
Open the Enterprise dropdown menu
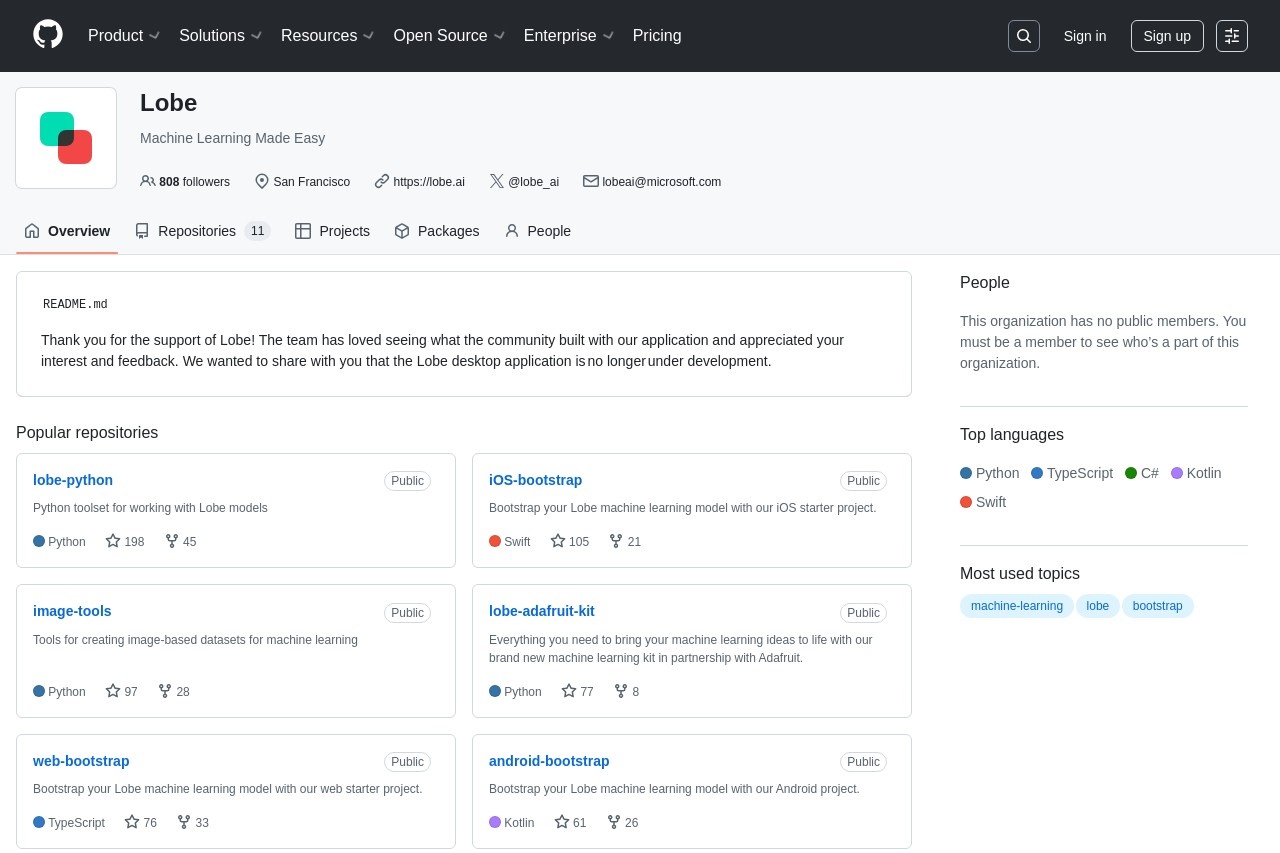[x=568, y=36]
